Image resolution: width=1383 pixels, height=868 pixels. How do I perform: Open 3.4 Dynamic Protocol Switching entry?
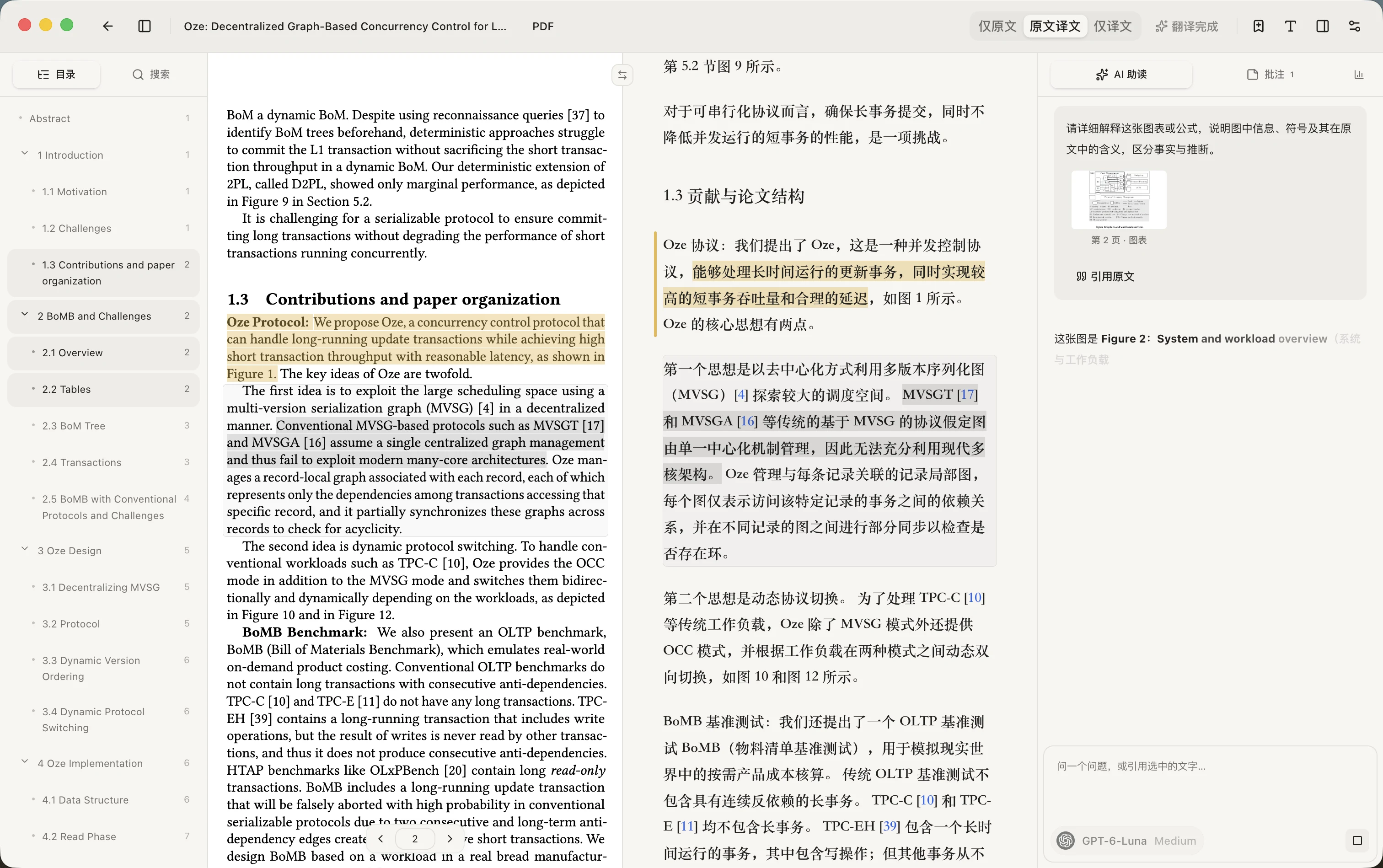(104, 719)
